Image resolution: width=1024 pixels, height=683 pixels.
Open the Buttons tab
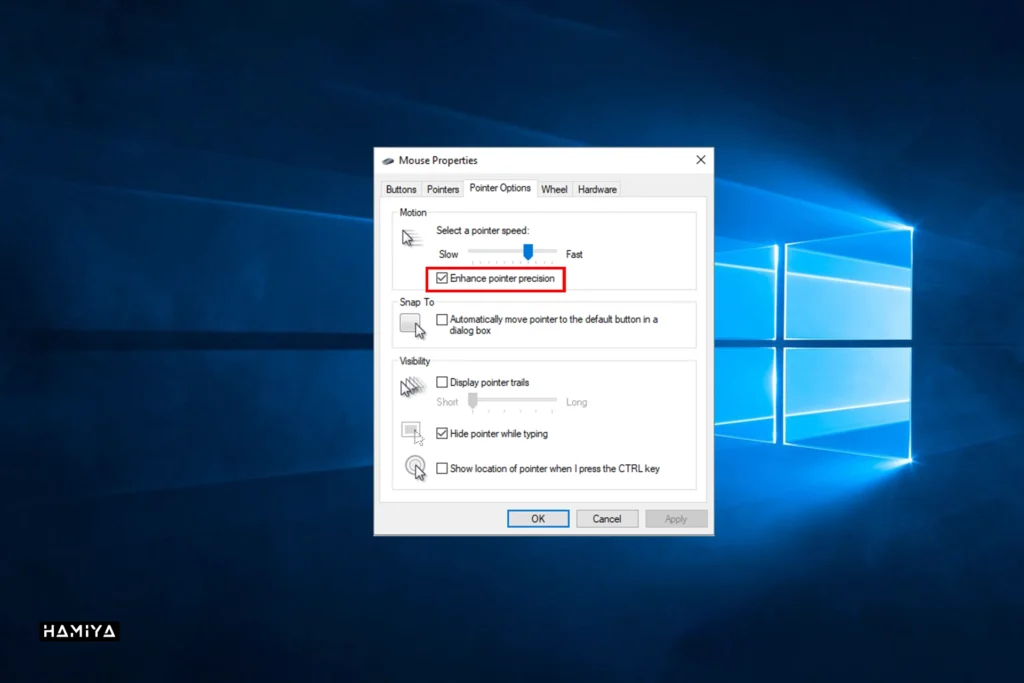click(401, 189)
